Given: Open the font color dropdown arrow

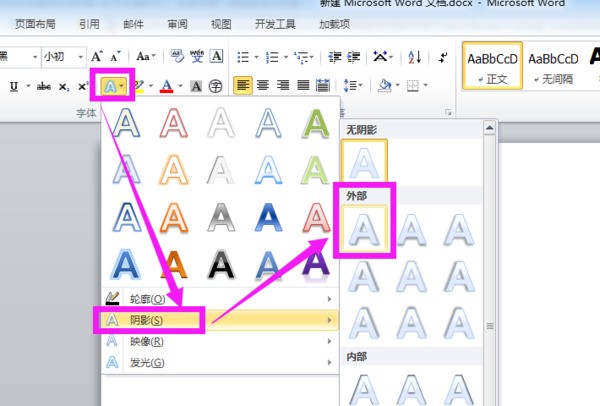Looking at the screenshot, I should point(180,86).
